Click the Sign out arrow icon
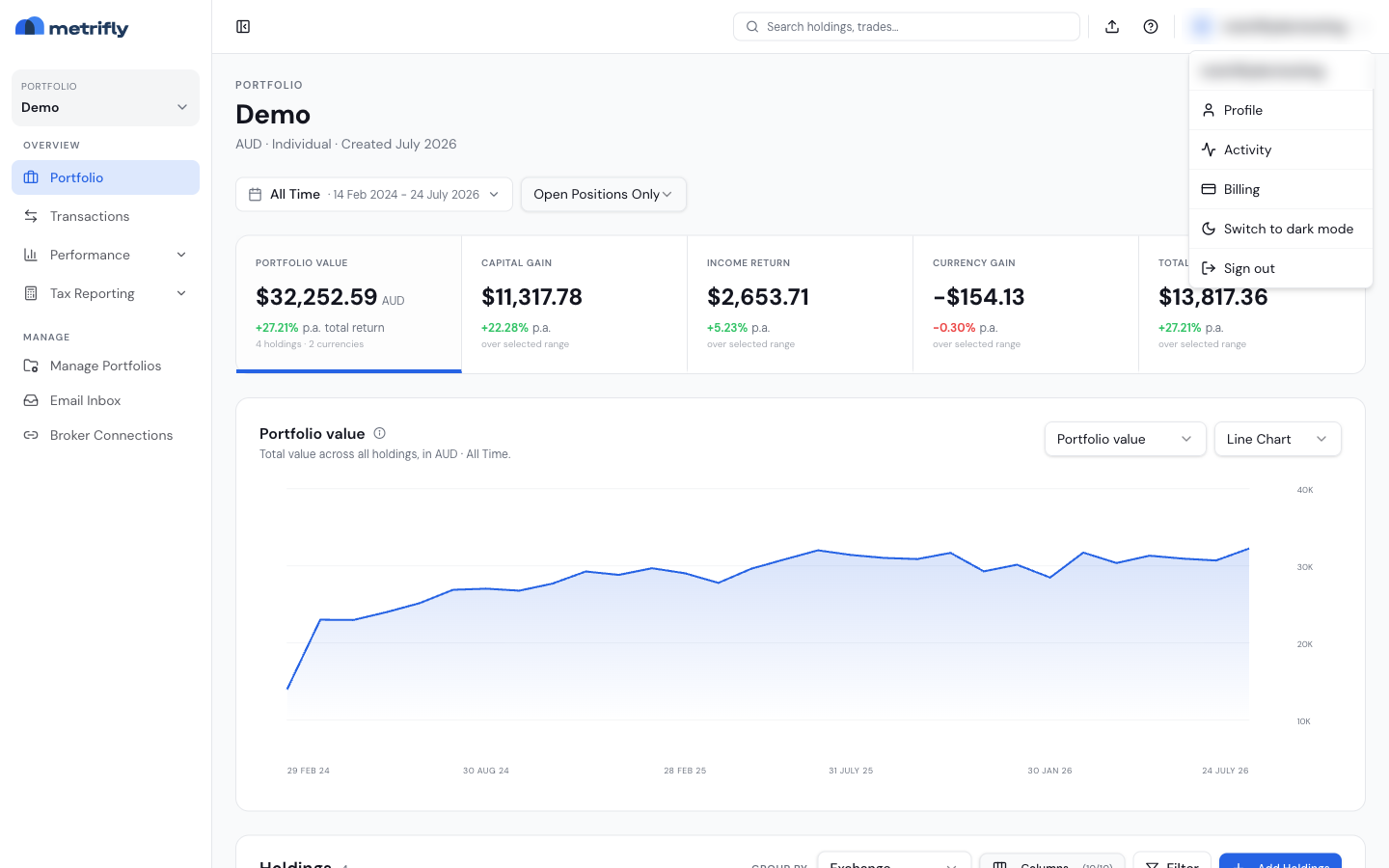This screenshot has width=1389, height=868. [1209, 268]
